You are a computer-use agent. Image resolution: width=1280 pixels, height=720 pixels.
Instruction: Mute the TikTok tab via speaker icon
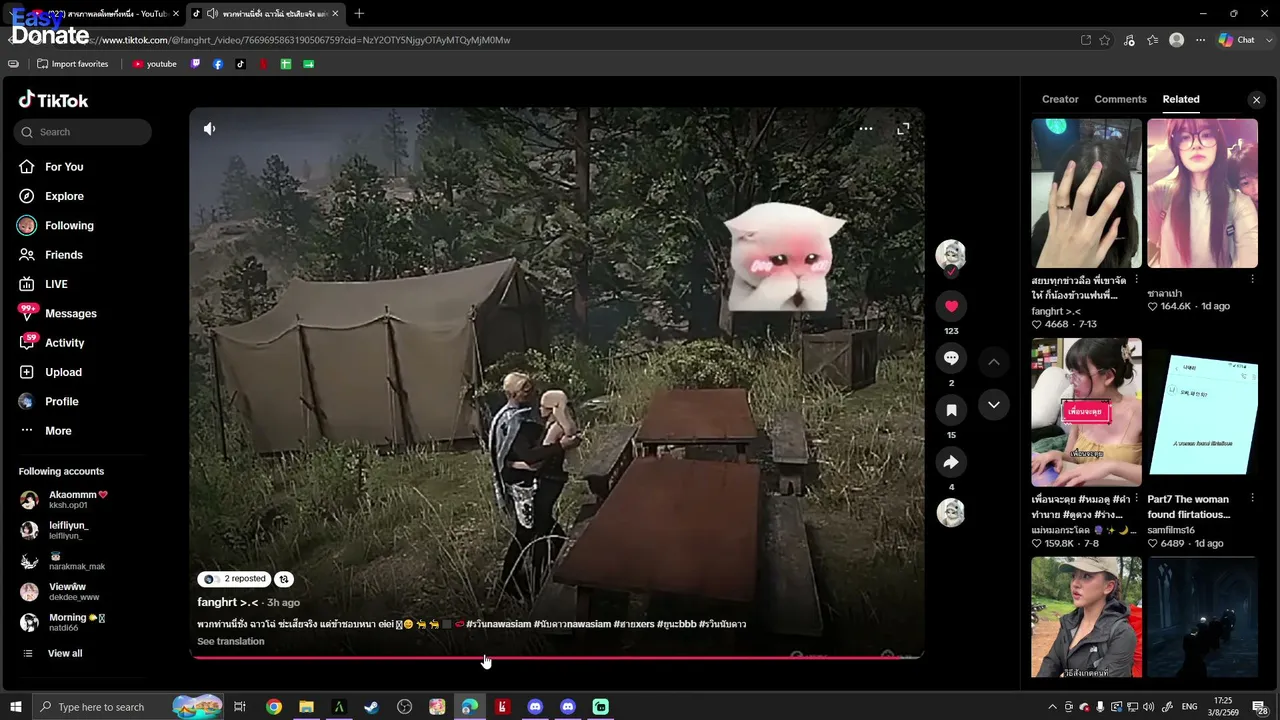coord(212,14)
